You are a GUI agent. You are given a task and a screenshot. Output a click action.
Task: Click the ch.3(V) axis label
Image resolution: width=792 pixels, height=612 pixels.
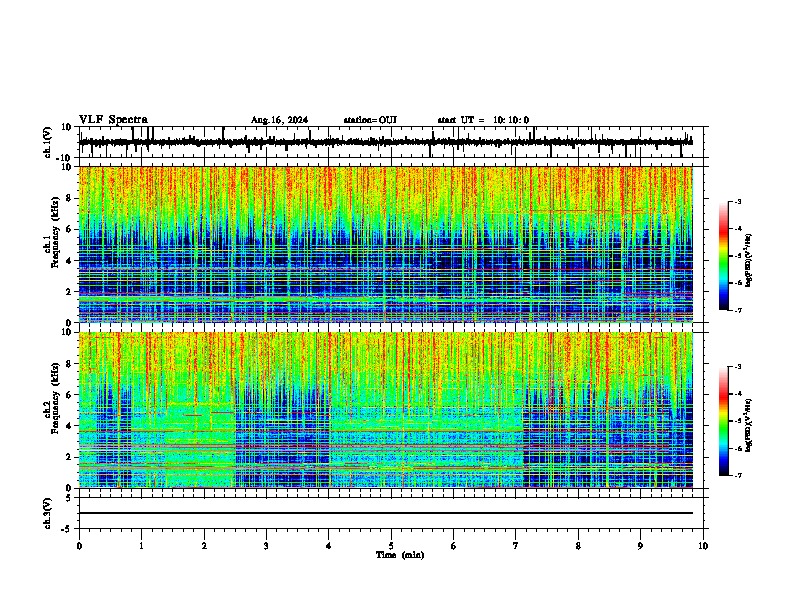click(48, 513)
